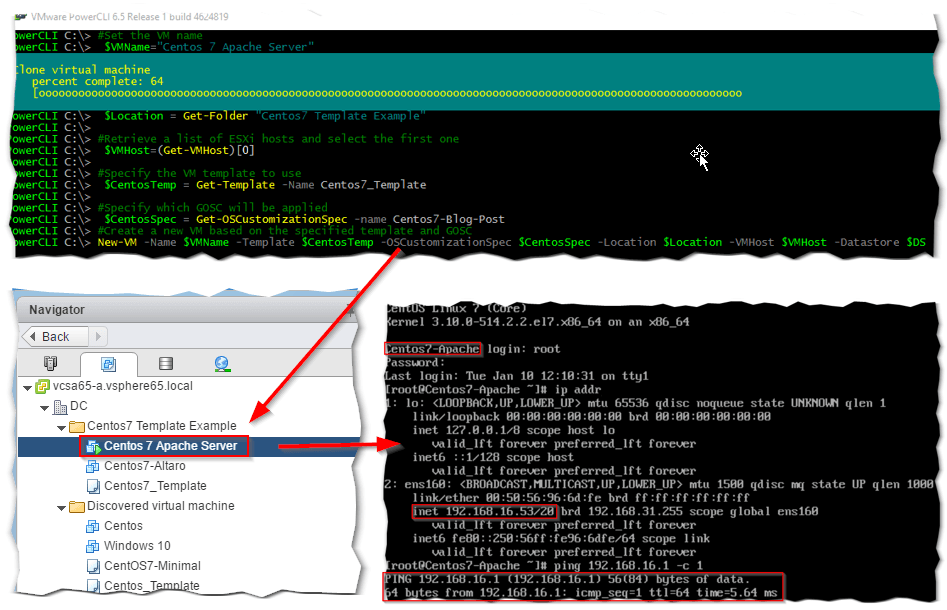Select the Centos VM in the tree
Screen dimensions: 947x610
[123, 525]
